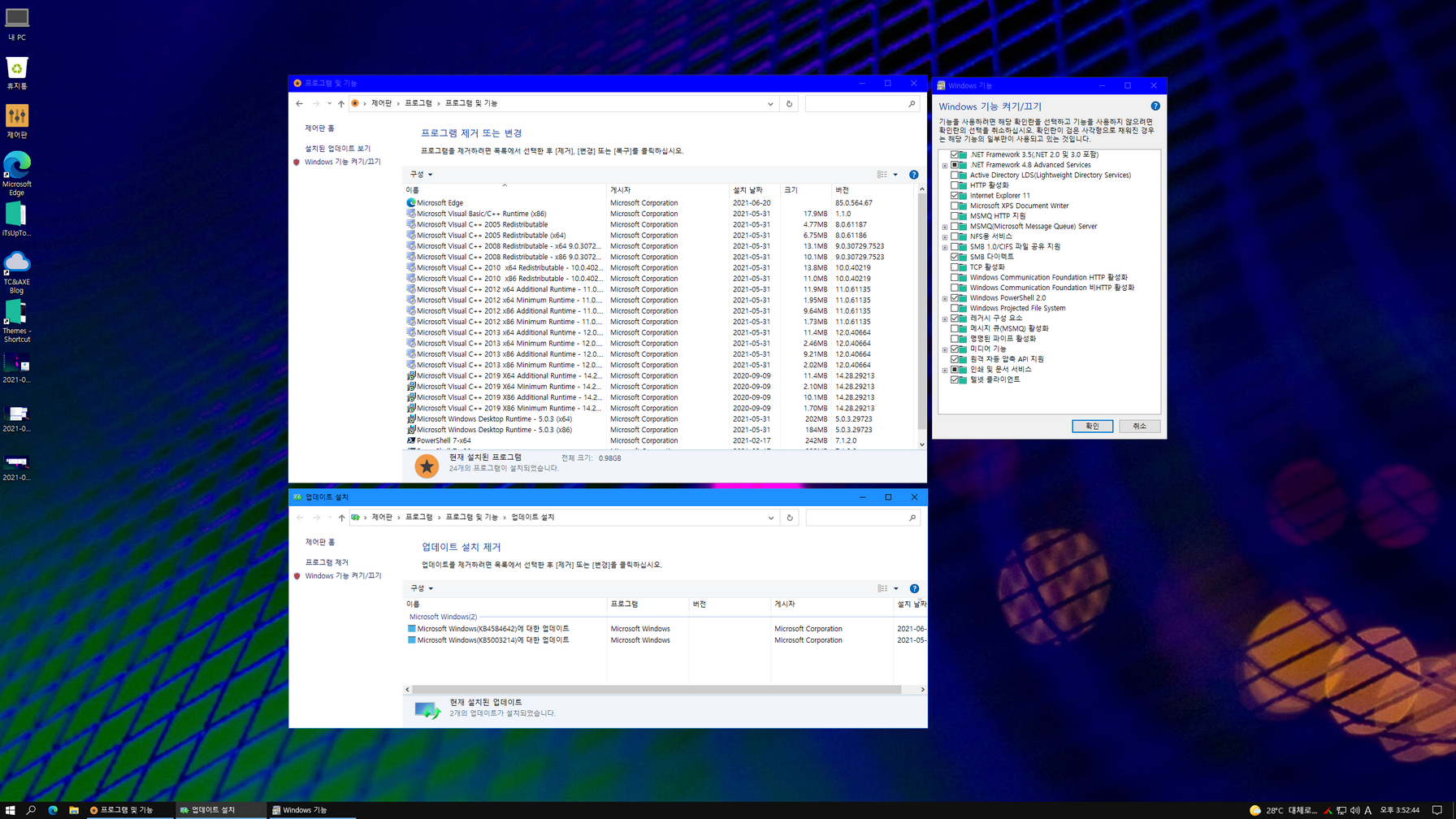
Task: Enable Active Directory LDS checkbox
Action: point(955,175)
